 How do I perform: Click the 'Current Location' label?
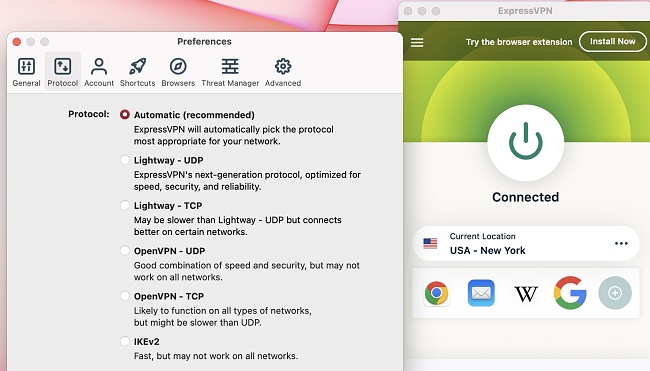tap(483, 236)
